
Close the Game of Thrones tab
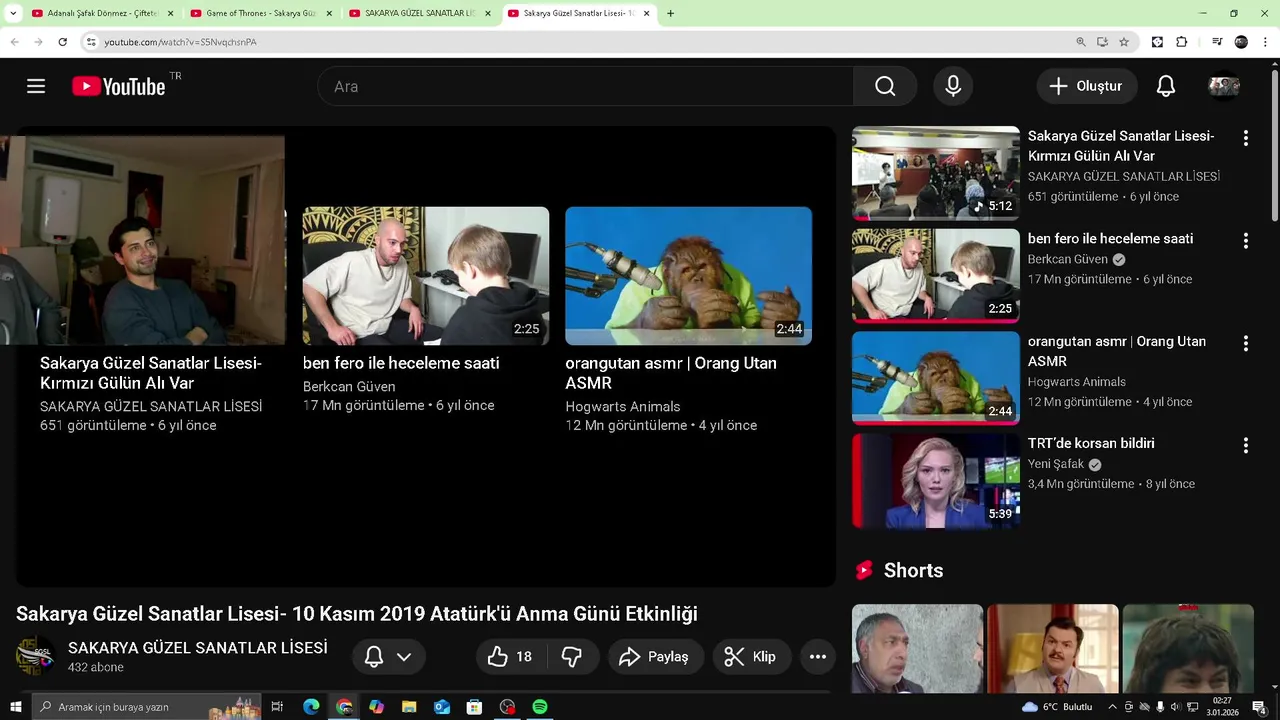point(329,13)
